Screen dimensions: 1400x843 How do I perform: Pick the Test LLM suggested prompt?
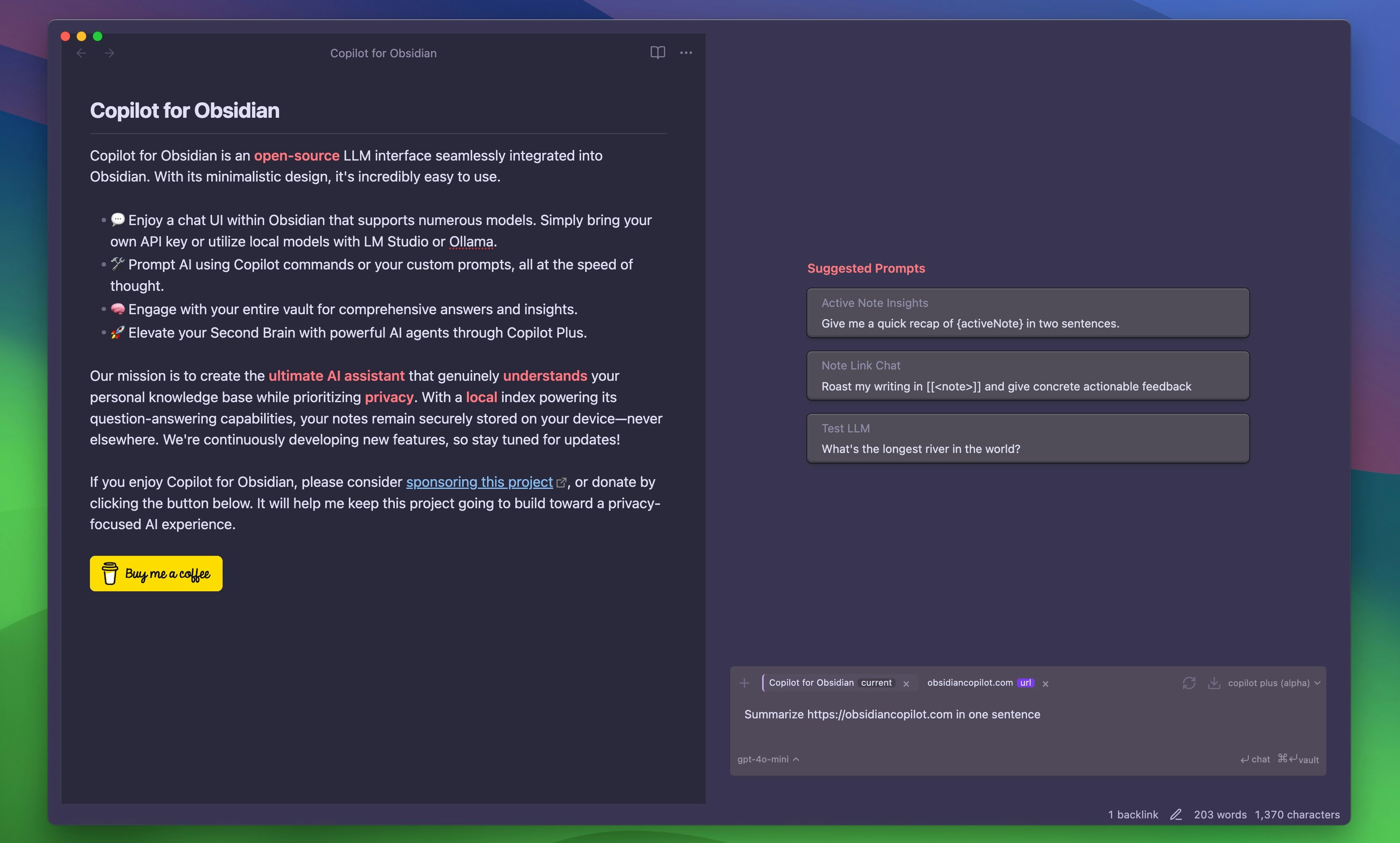(1027, 438)
